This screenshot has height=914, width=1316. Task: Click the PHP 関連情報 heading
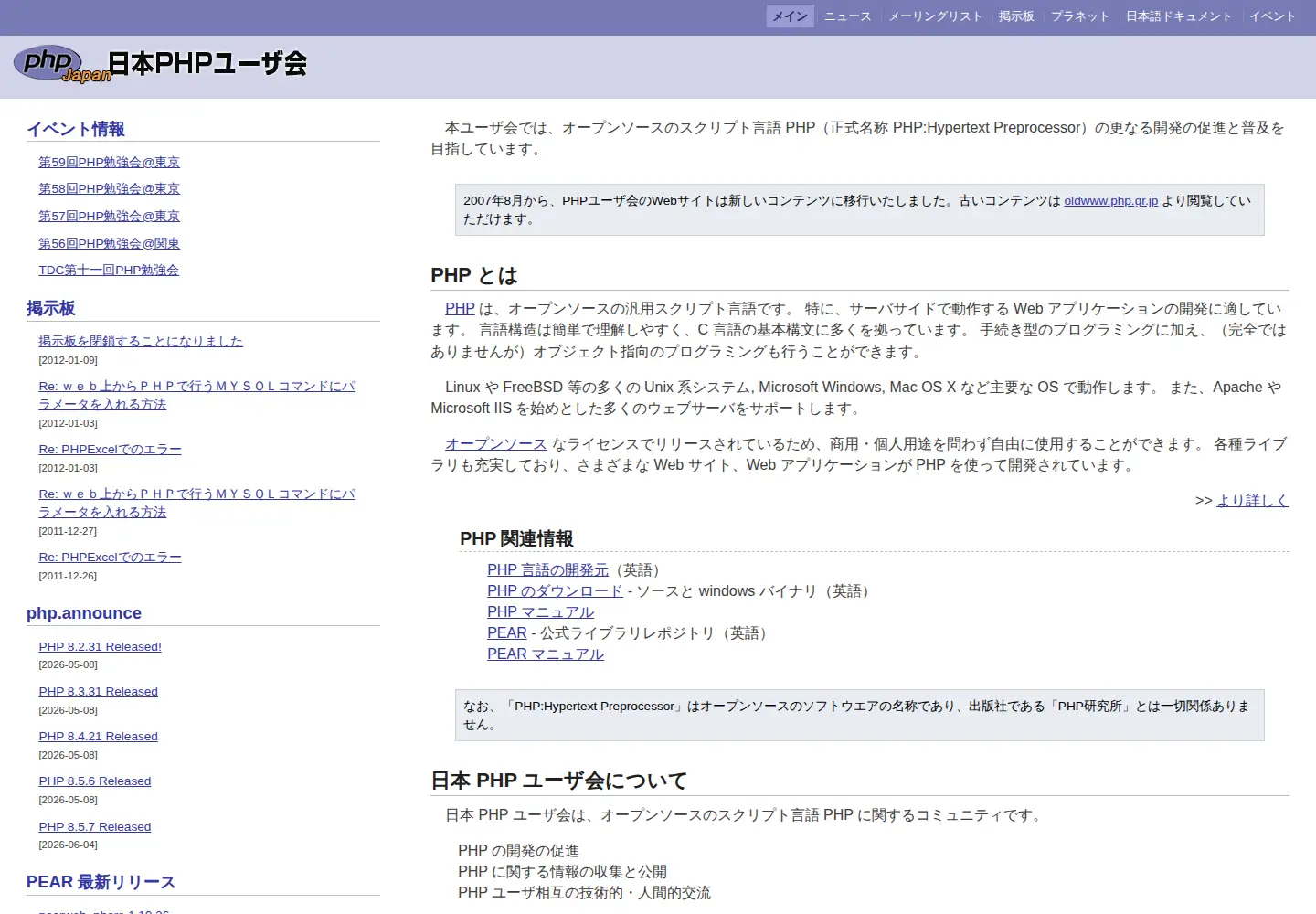coord(516,539)
